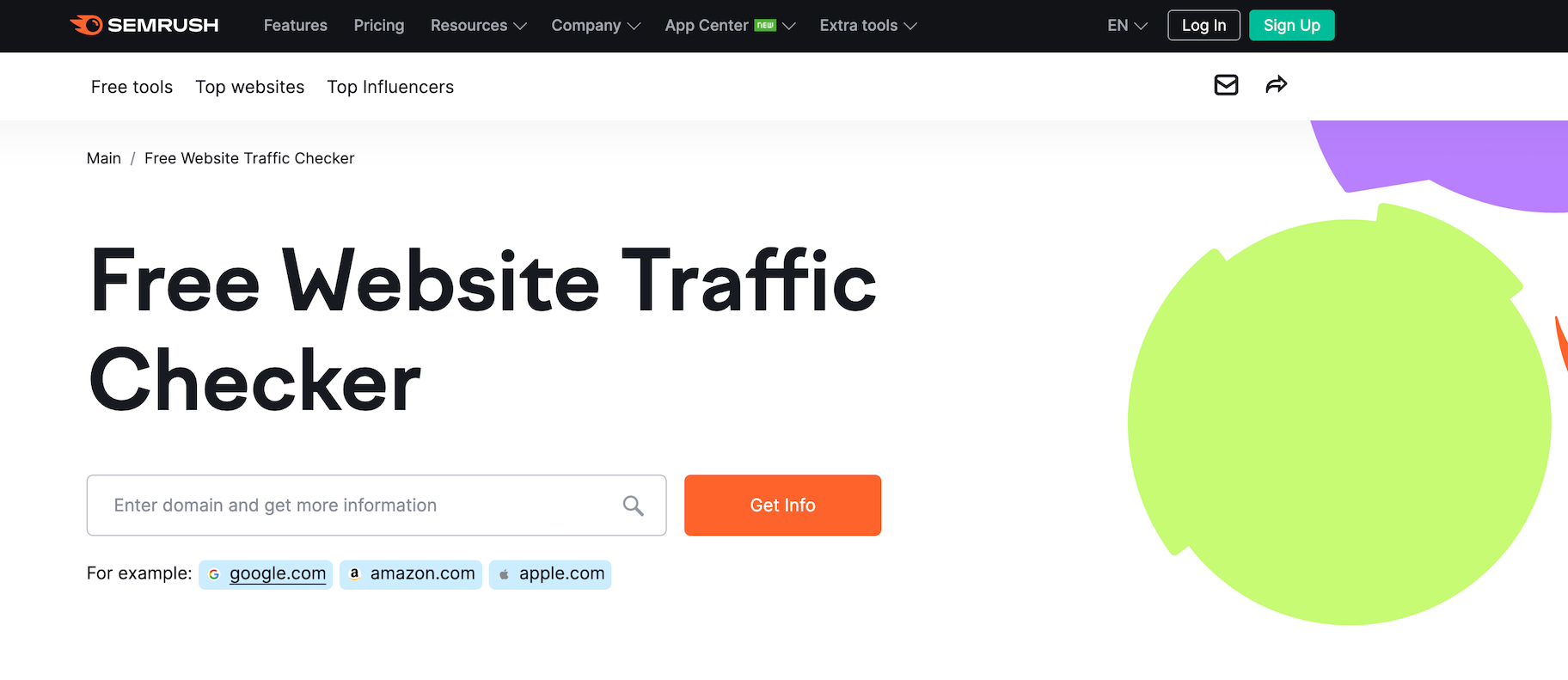Click the Sign Up button

pyautogui.click(x=1291, y=26)
